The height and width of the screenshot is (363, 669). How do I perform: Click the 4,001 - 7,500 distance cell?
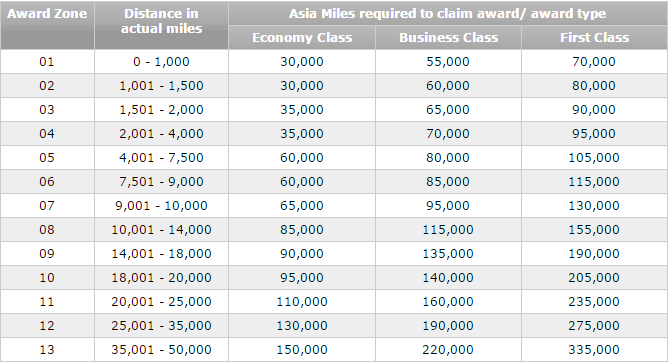point(161,158)
